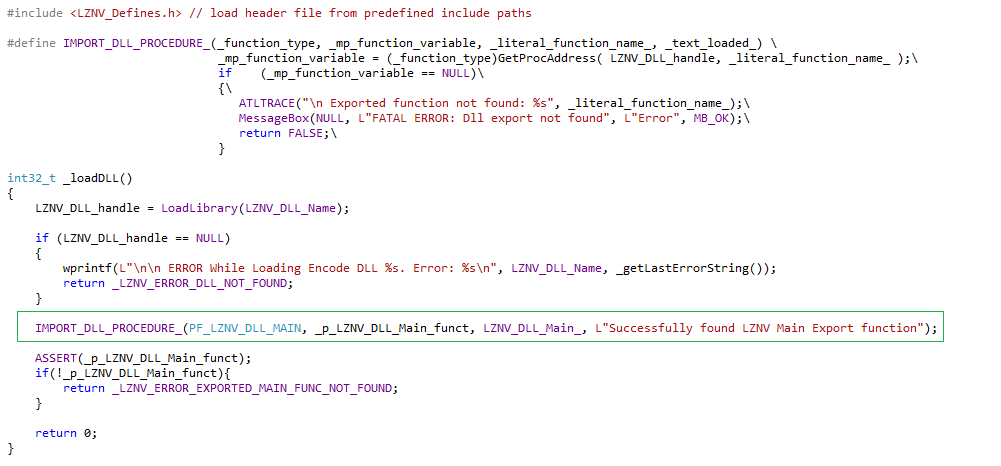The height and width of the screenshot is (466, 1001).
Task: Click the _LZNV_ERROR_EXPORTED_MAIN_FUNC_NOT_FOUND identifier
Action: click(252, 388)
